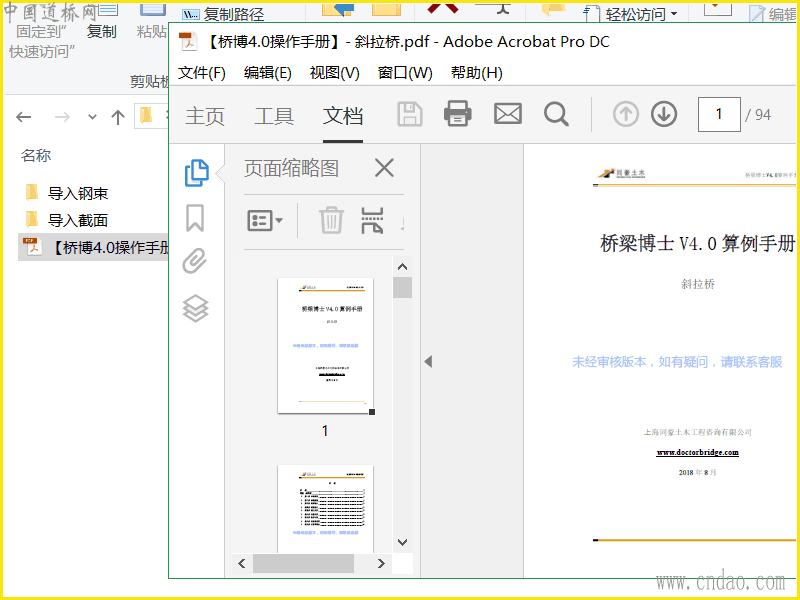Viewport: 800px width, 600px height.
Task: Open the 导入截面 folder in Explorer
Action: pos(78,220)
